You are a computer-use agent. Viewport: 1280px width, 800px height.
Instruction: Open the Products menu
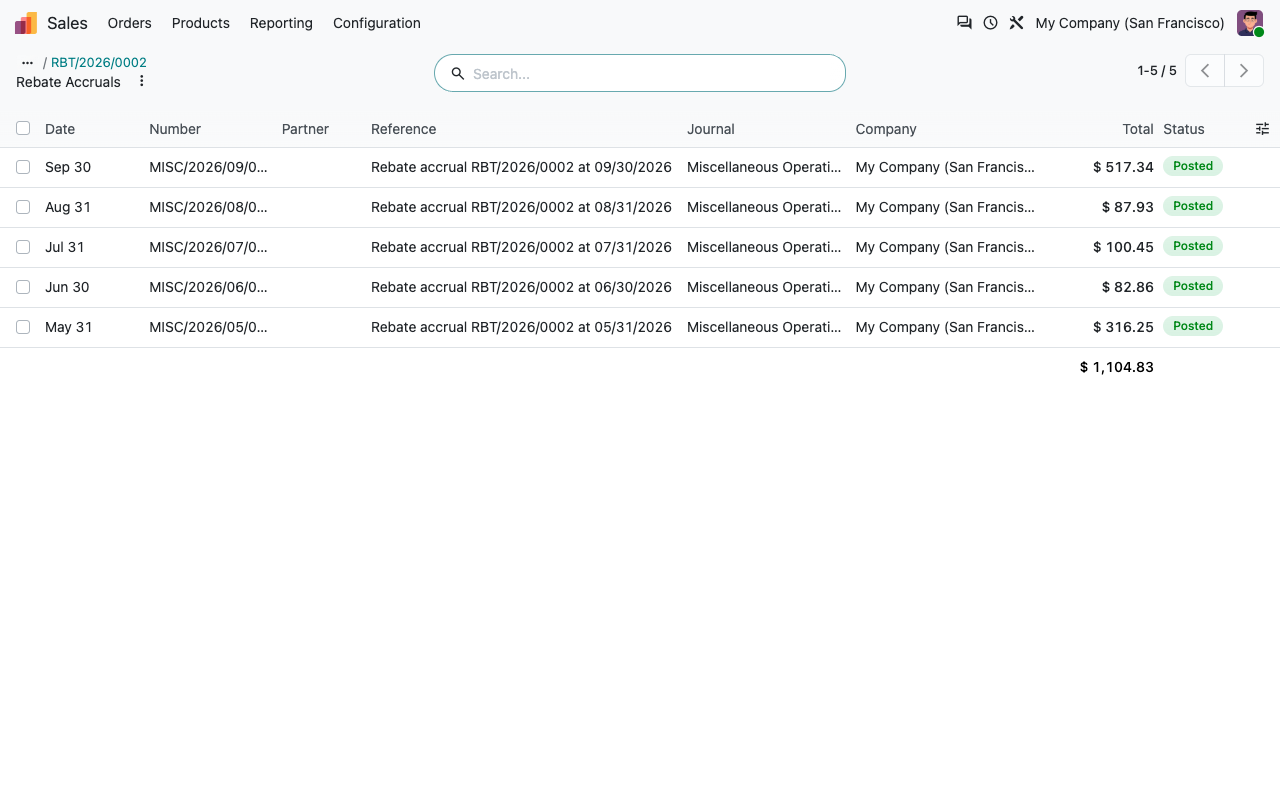(x=201, y=23)
